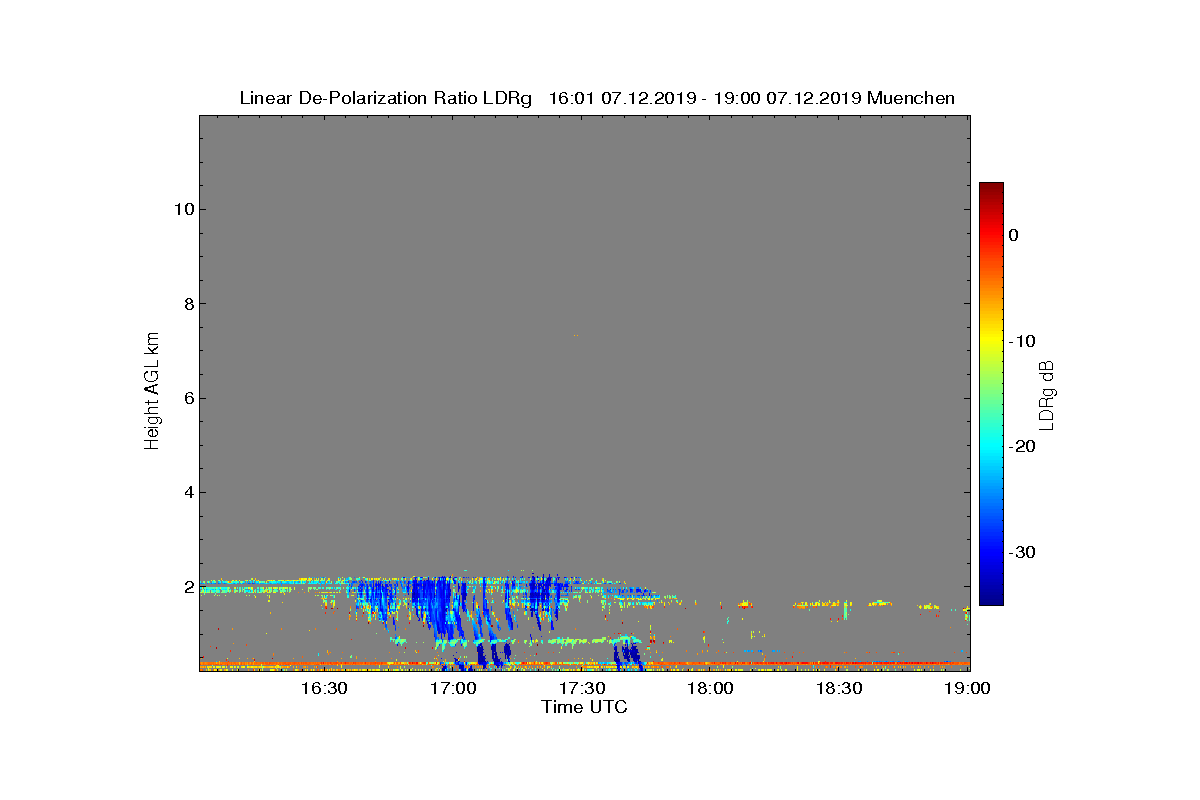
Task: Click the colorbar value -10
Action: [x=1022, y=341]
